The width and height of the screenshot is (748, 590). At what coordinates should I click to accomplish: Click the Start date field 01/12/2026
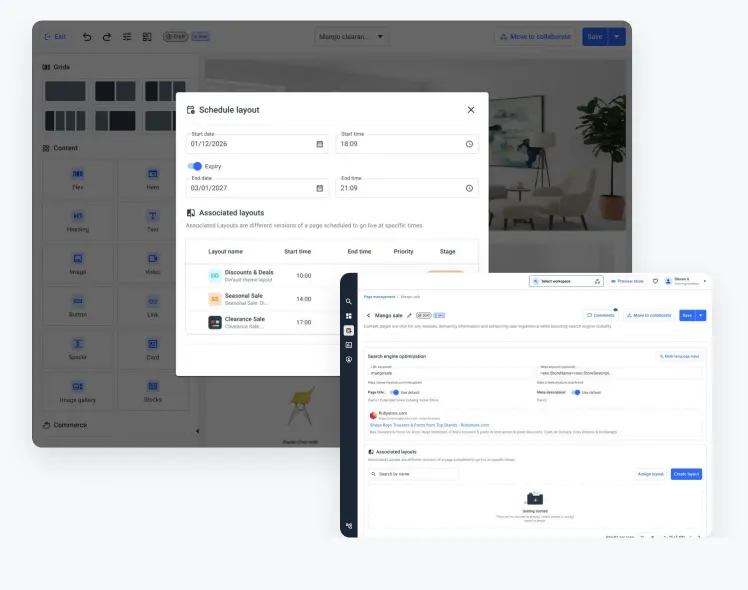click(x=257, y=144)
